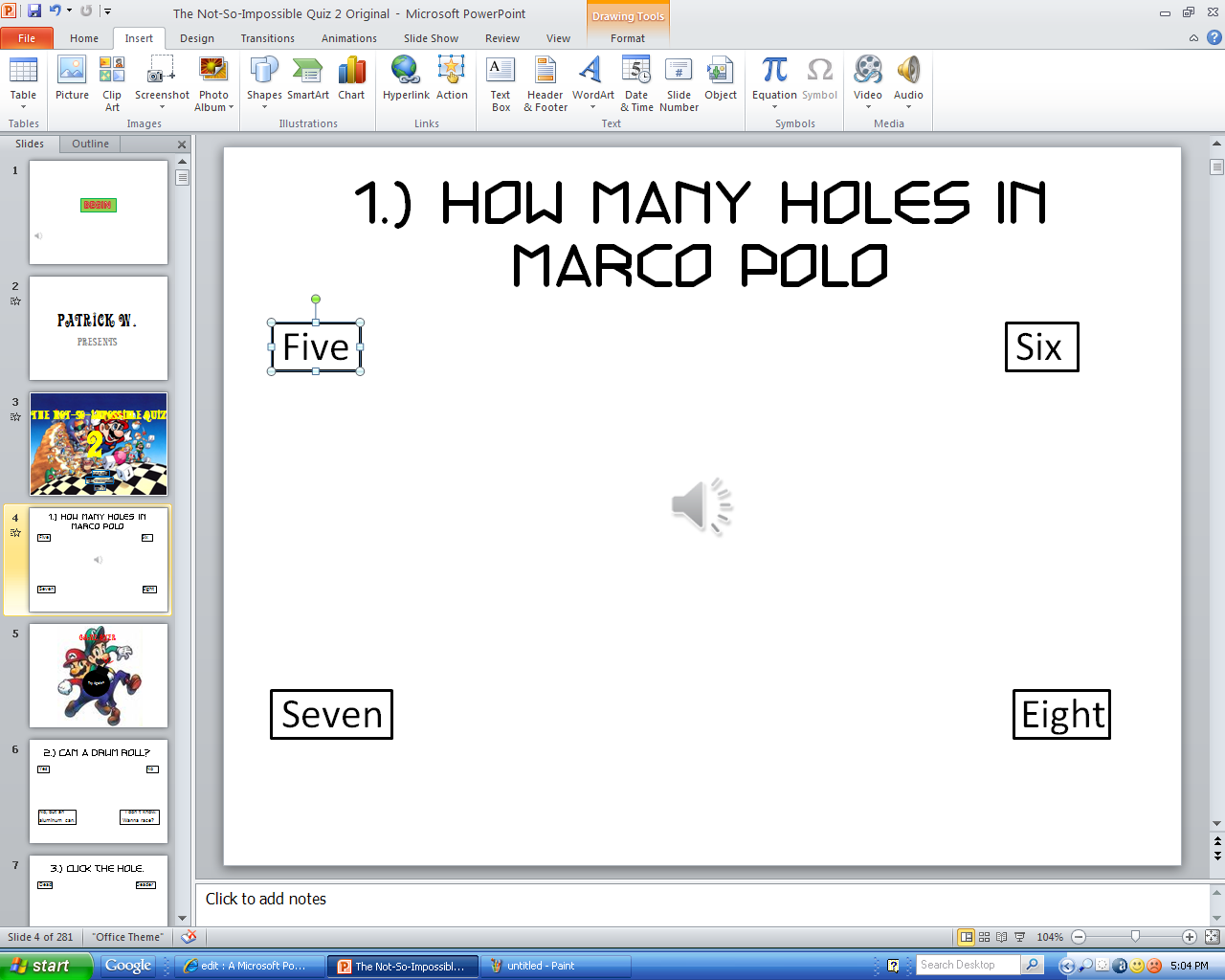The width and height of the screenshot is (1225, 980).
Task: Insert a SmartArt graphic
Action: [x=308, y=78]
